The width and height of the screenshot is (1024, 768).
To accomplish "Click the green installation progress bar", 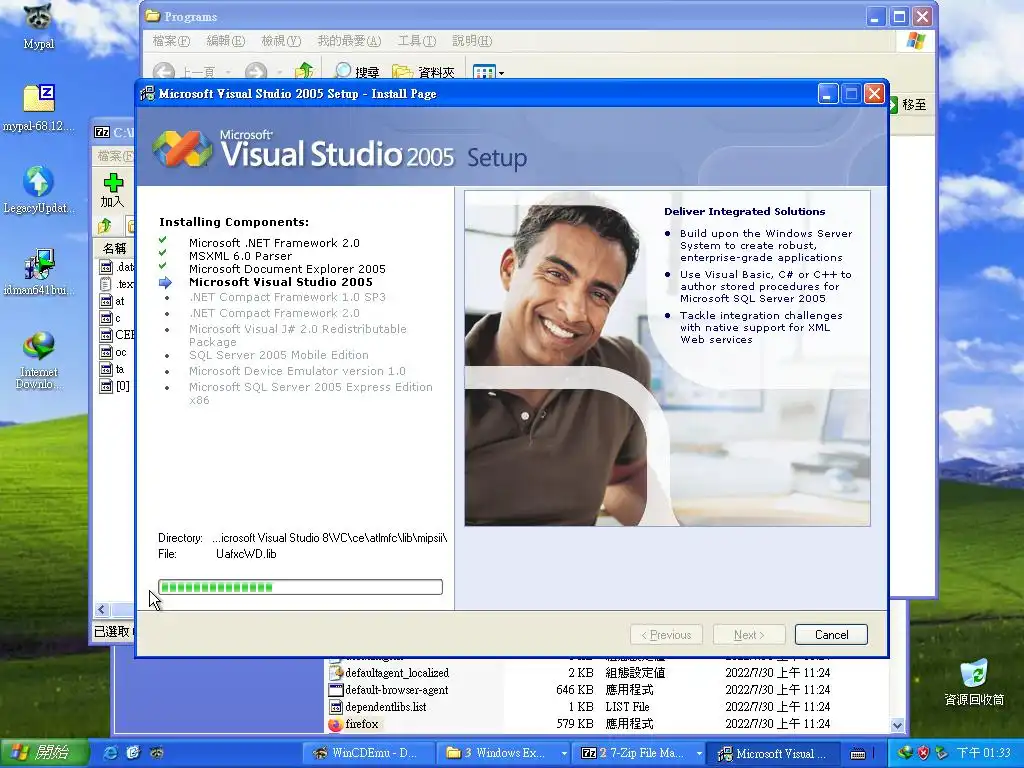I will [300, 586].
